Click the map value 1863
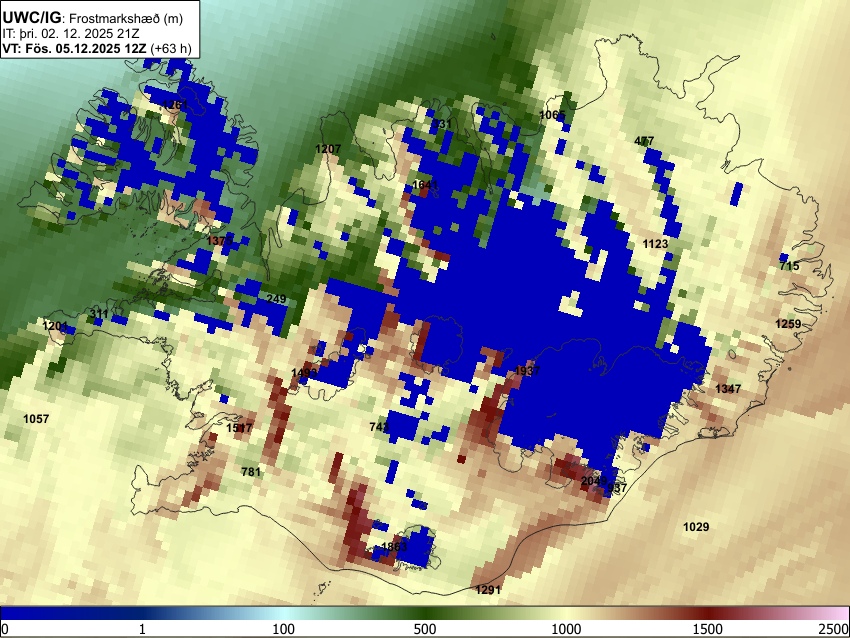 point(394,546)
